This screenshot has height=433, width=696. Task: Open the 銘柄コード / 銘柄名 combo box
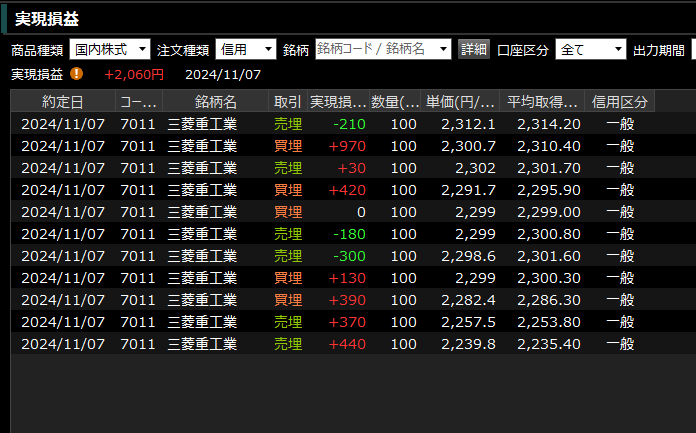tap(383, 49)
